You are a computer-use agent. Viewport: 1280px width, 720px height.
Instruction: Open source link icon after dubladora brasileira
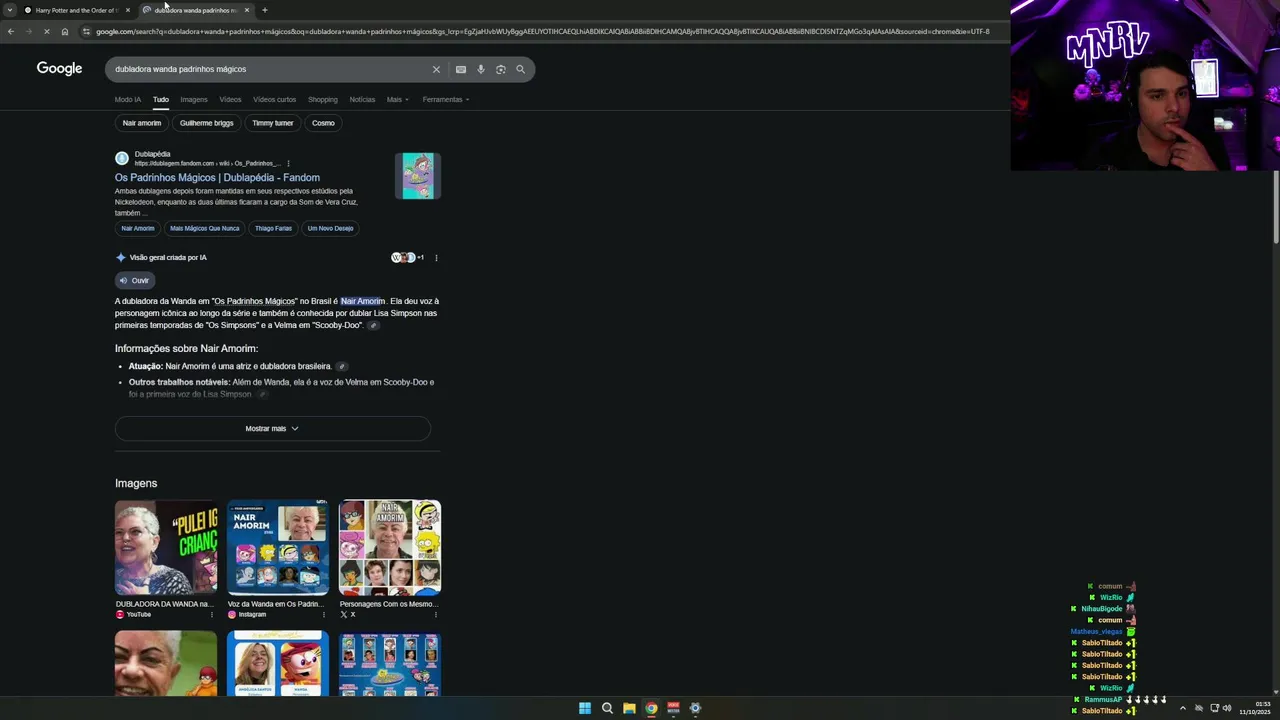[341, 366]
